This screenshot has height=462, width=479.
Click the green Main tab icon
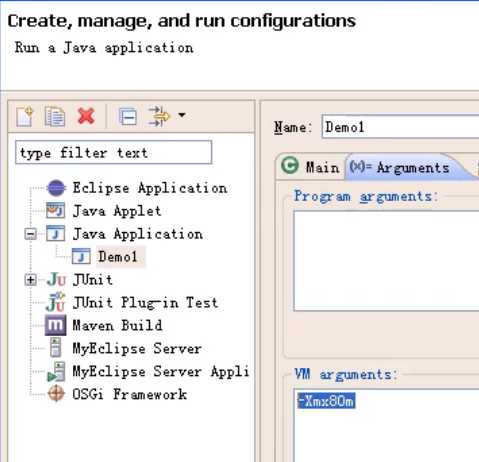coord(289,165)
